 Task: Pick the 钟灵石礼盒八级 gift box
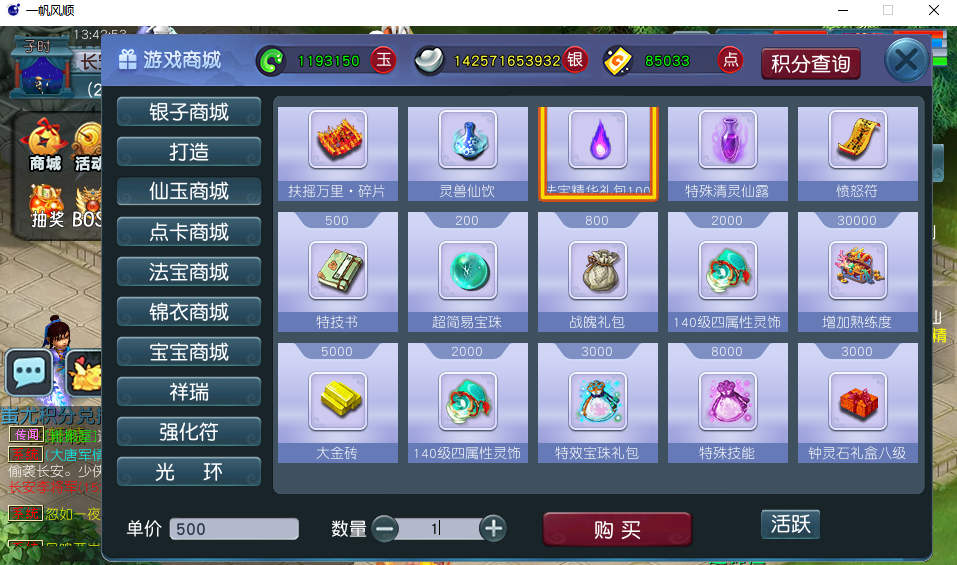pyautogui.click(x=858, y=403)
